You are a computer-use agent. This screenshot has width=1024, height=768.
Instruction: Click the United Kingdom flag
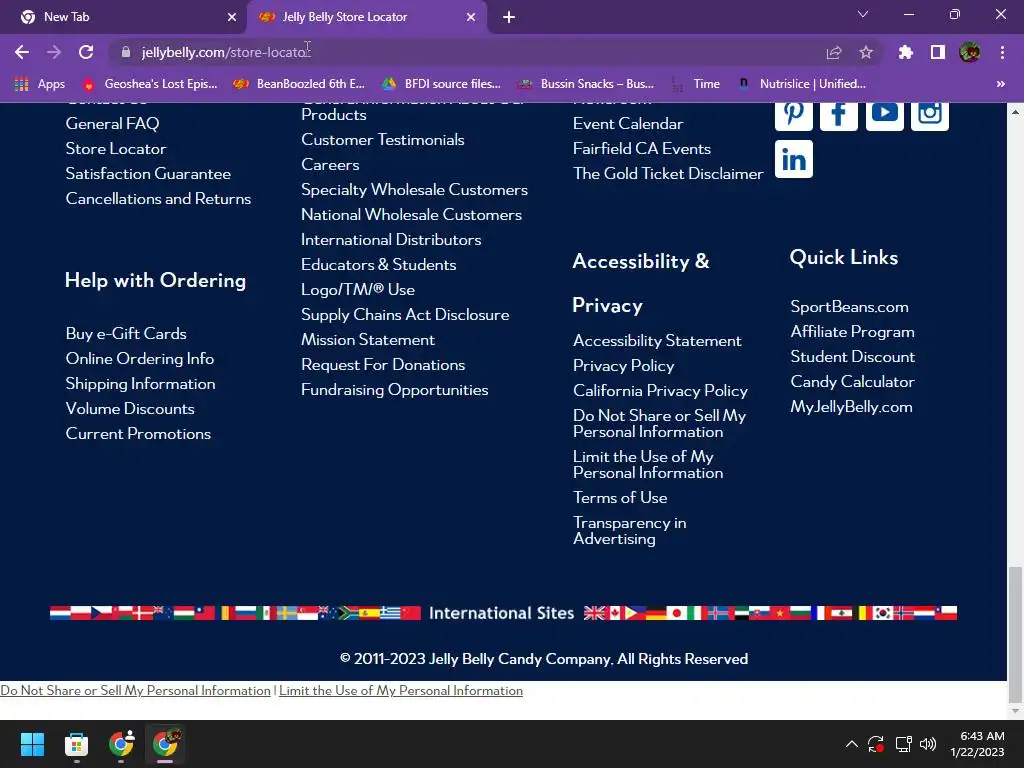tap(594, 613)
